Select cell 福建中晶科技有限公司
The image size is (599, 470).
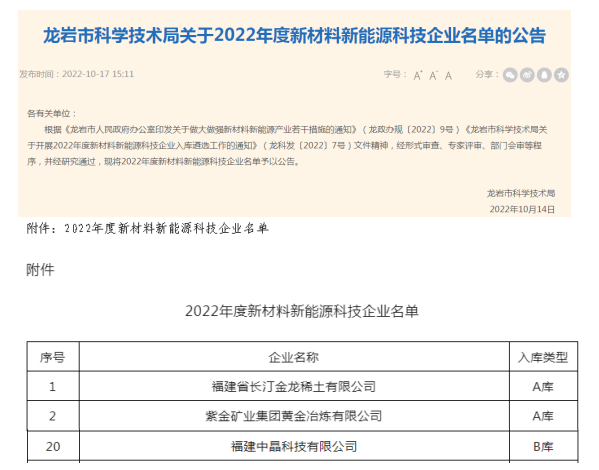(294, 446)
